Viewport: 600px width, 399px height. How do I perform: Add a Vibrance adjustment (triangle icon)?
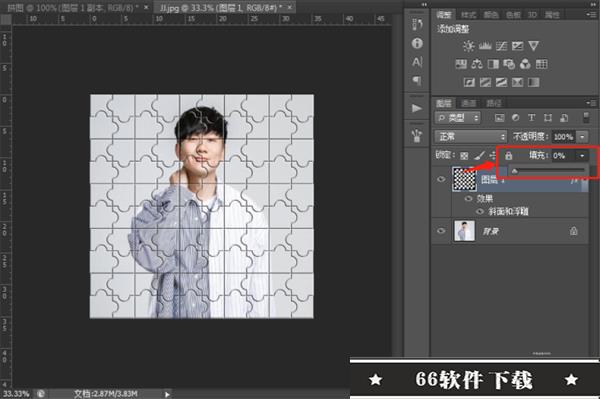pyautogui.click(x=533, y=46)
